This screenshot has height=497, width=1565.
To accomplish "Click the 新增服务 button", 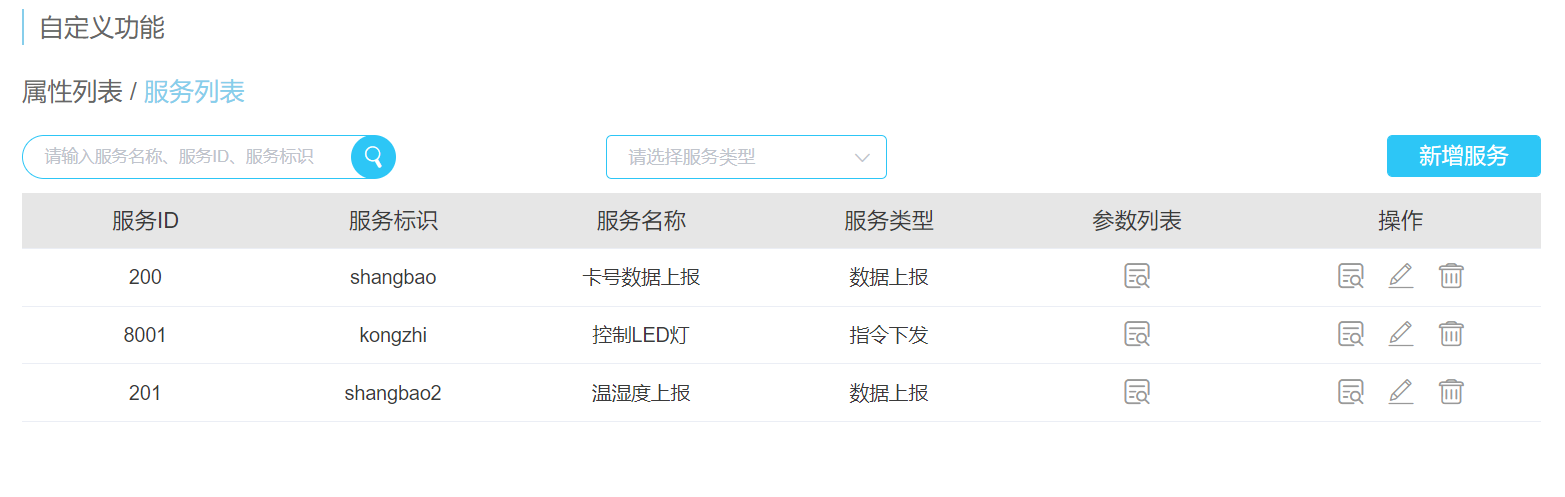I will click(x=1463, y=156).
